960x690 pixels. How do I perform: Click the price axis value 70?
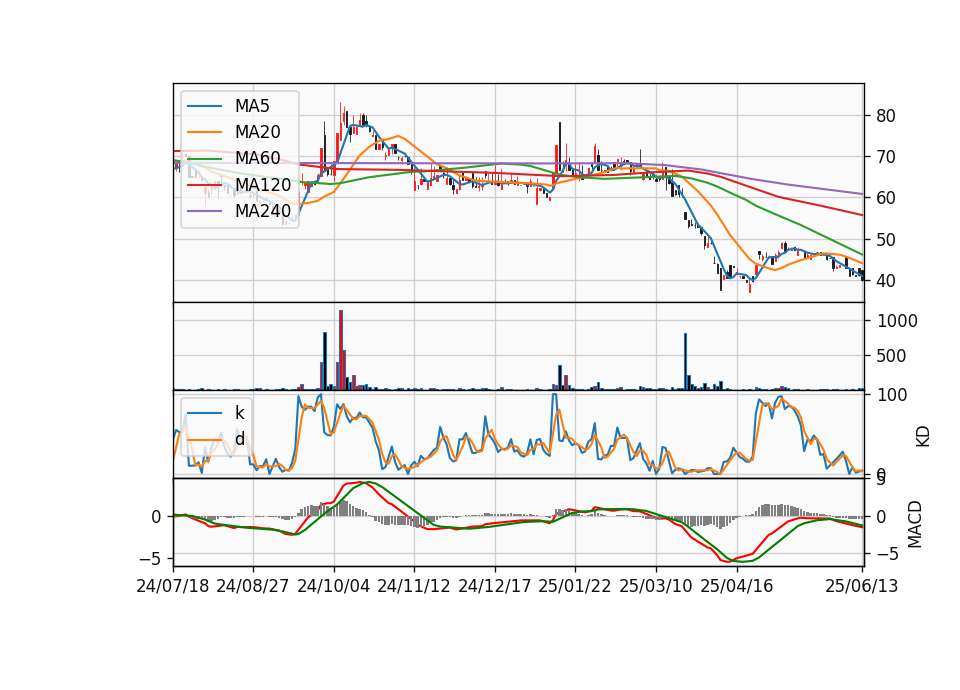886,157
